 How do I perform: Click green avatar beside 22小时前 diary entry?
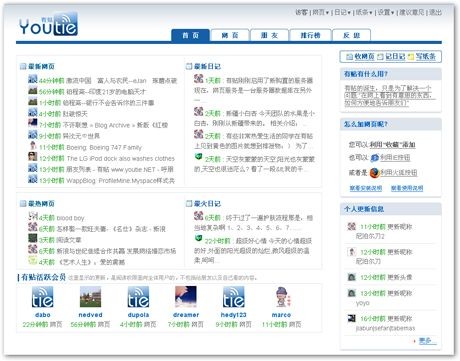click(x=198, y=238)
